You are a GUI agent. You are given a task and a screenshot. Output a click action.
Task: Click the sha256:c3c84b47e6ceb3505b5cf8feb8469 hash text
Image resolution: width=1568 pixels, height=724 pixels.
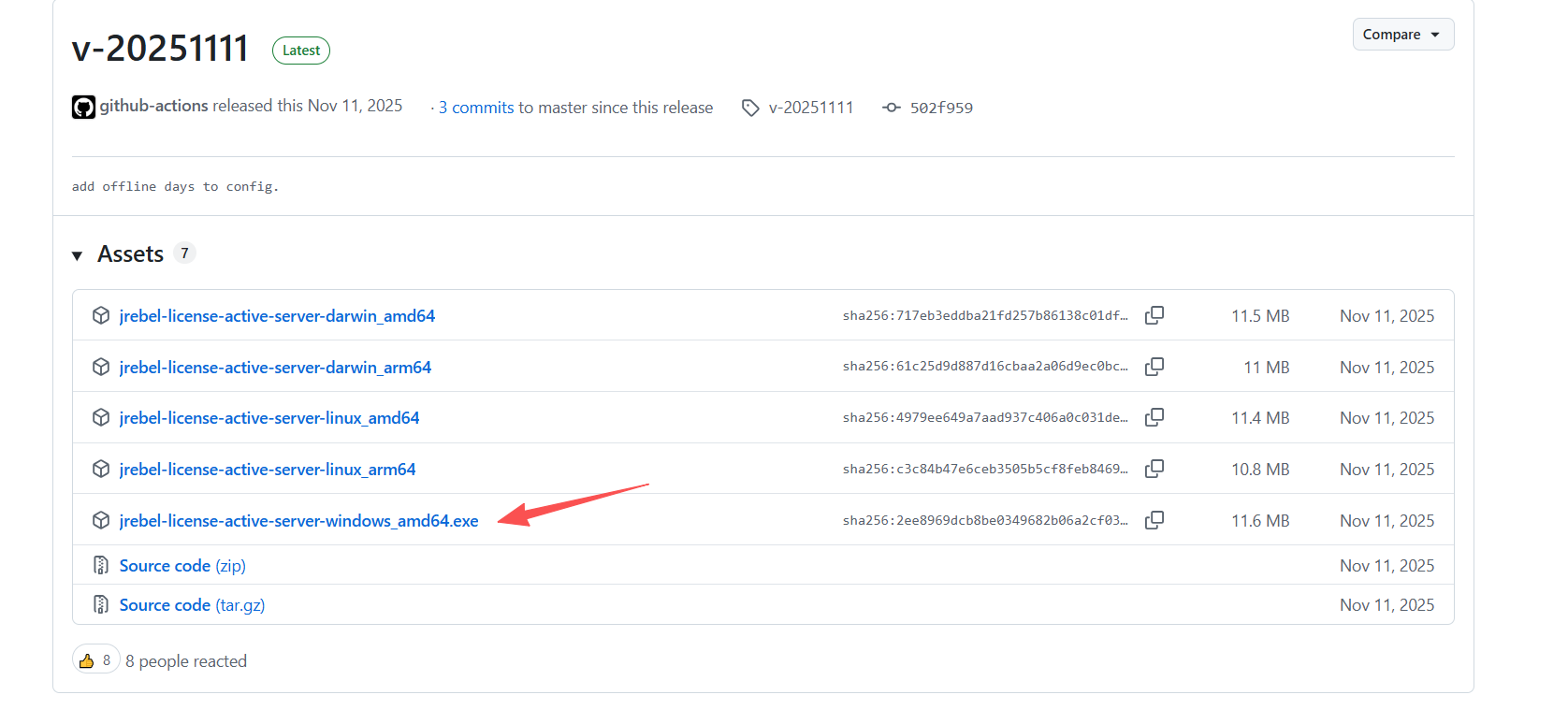[985, 469]
